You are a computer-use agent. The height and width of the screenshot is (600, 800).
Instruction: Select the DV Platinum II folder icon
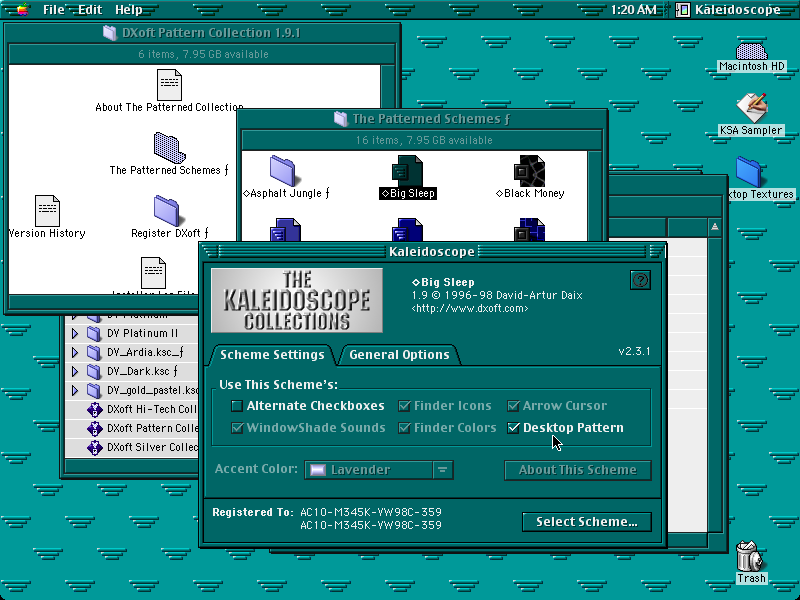pyautogui.click(x=94, y=333)
